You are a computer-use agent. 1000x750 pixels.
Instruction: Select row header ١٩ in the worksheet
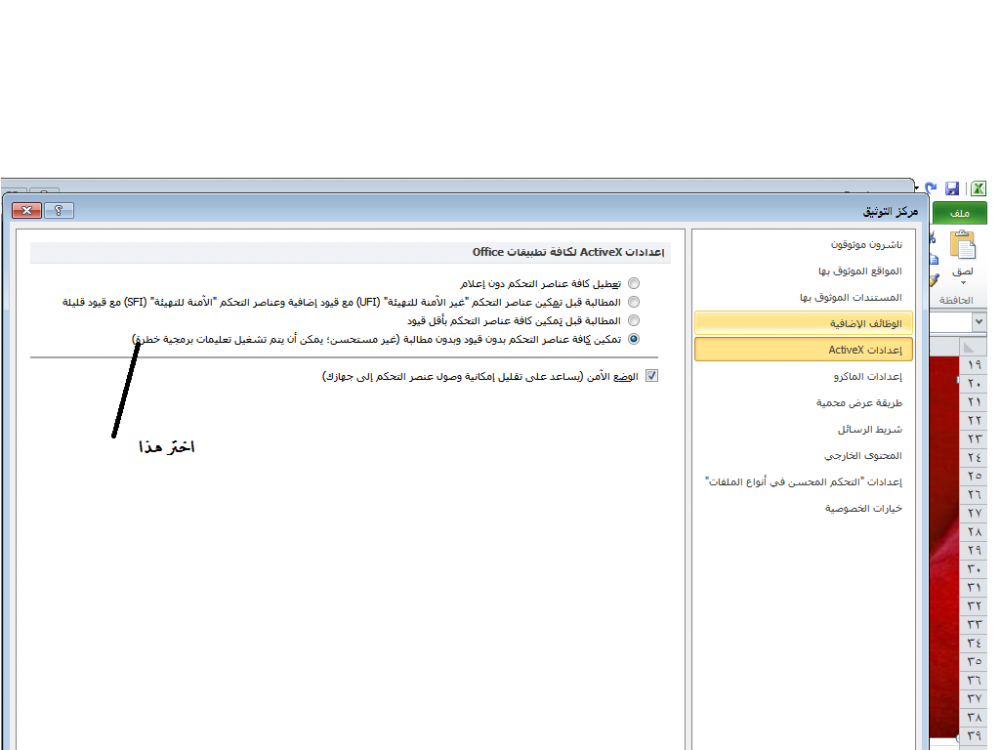[973, 365]
